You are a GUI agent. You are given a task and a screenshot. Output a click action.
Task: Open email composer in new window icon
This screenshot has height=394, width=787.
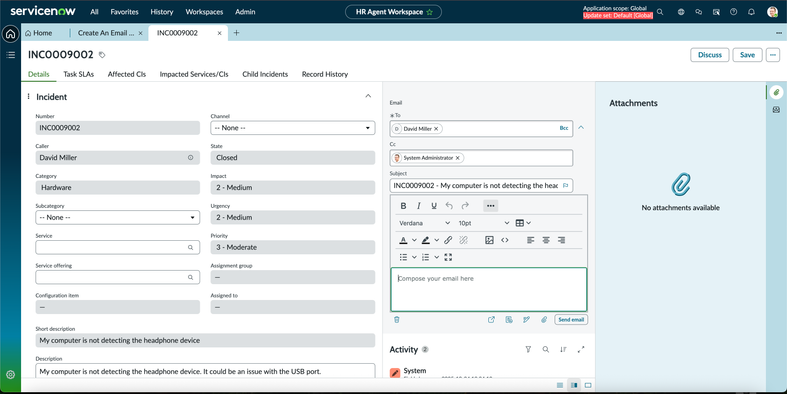pyautogui.click(x=491, y=320)
